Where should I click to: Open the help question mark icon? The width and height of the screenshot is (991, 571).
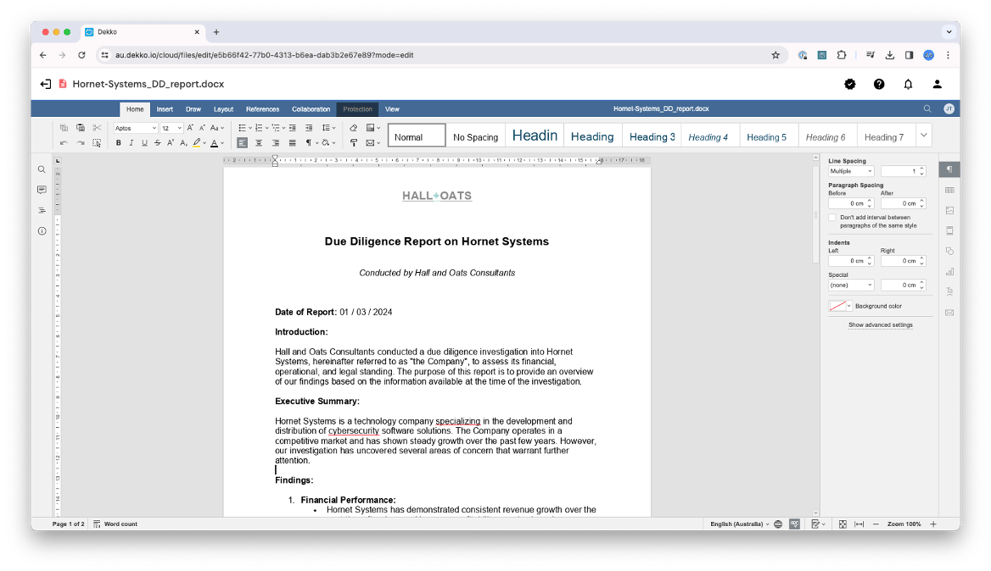click(879, 84)
